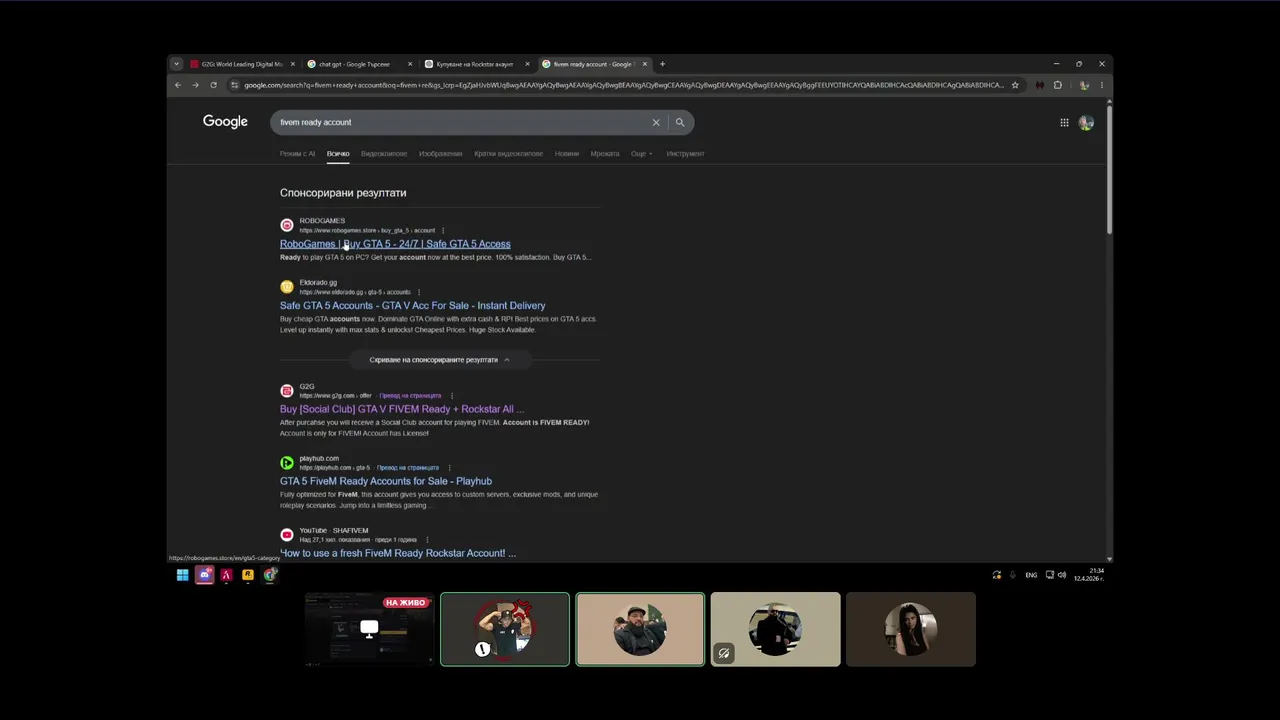Screen dimensions: 1280x720
Task: Open GTA 5 FiveM Ready Accounts Playhub link
Action: tap(386, 481)
